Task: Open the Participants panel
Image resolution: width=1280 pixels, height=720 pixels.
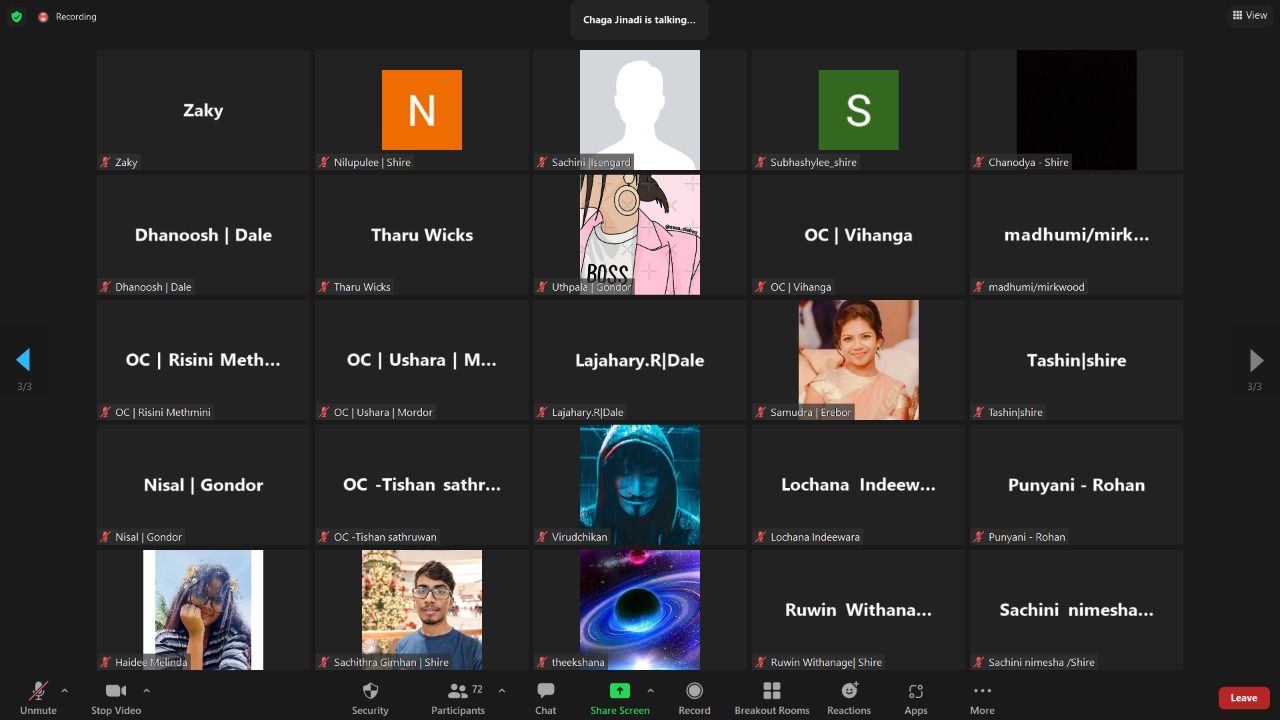Action: tap(458, 697)
